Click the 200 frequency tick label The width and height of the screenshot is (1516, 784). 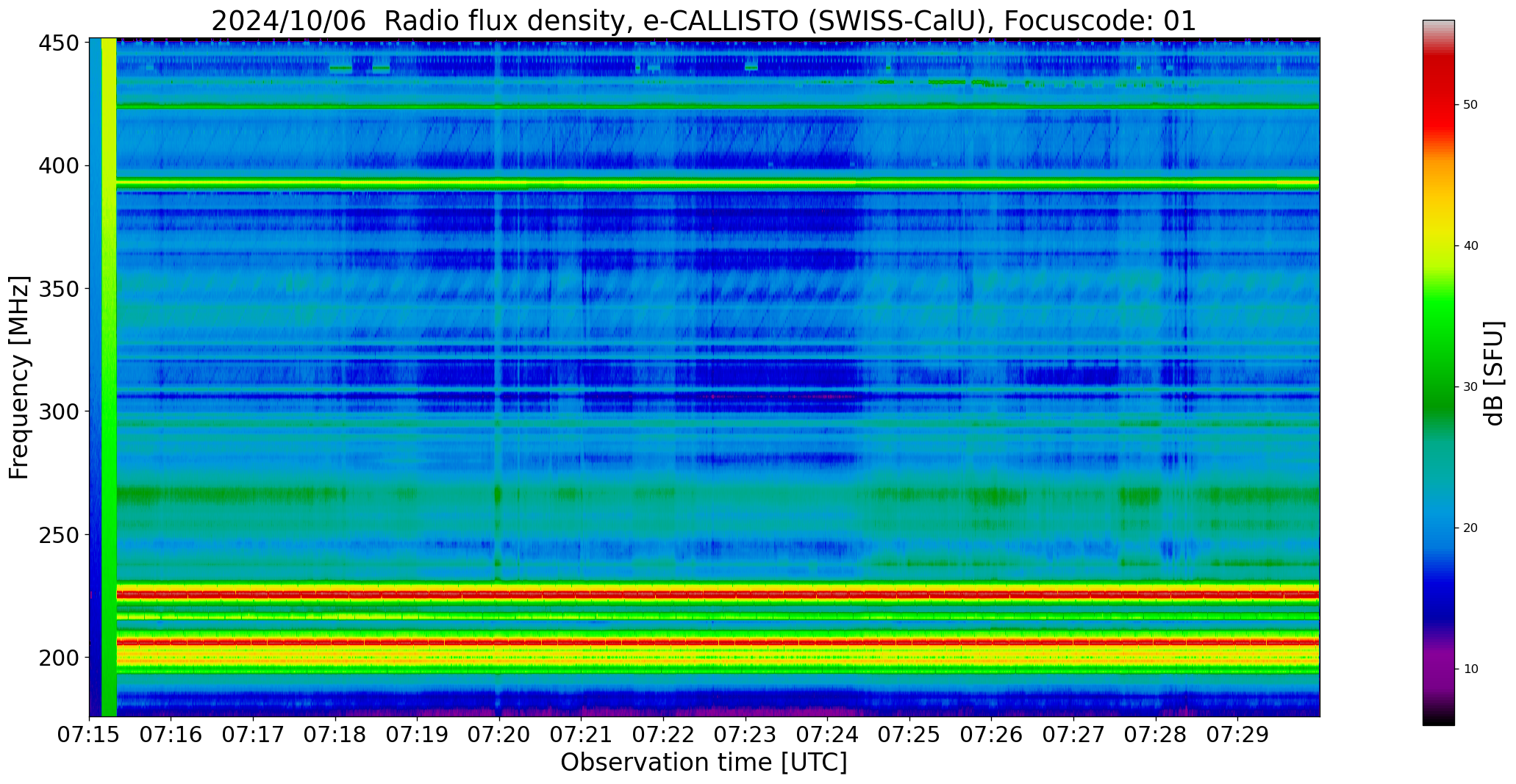tap(58, 657)
